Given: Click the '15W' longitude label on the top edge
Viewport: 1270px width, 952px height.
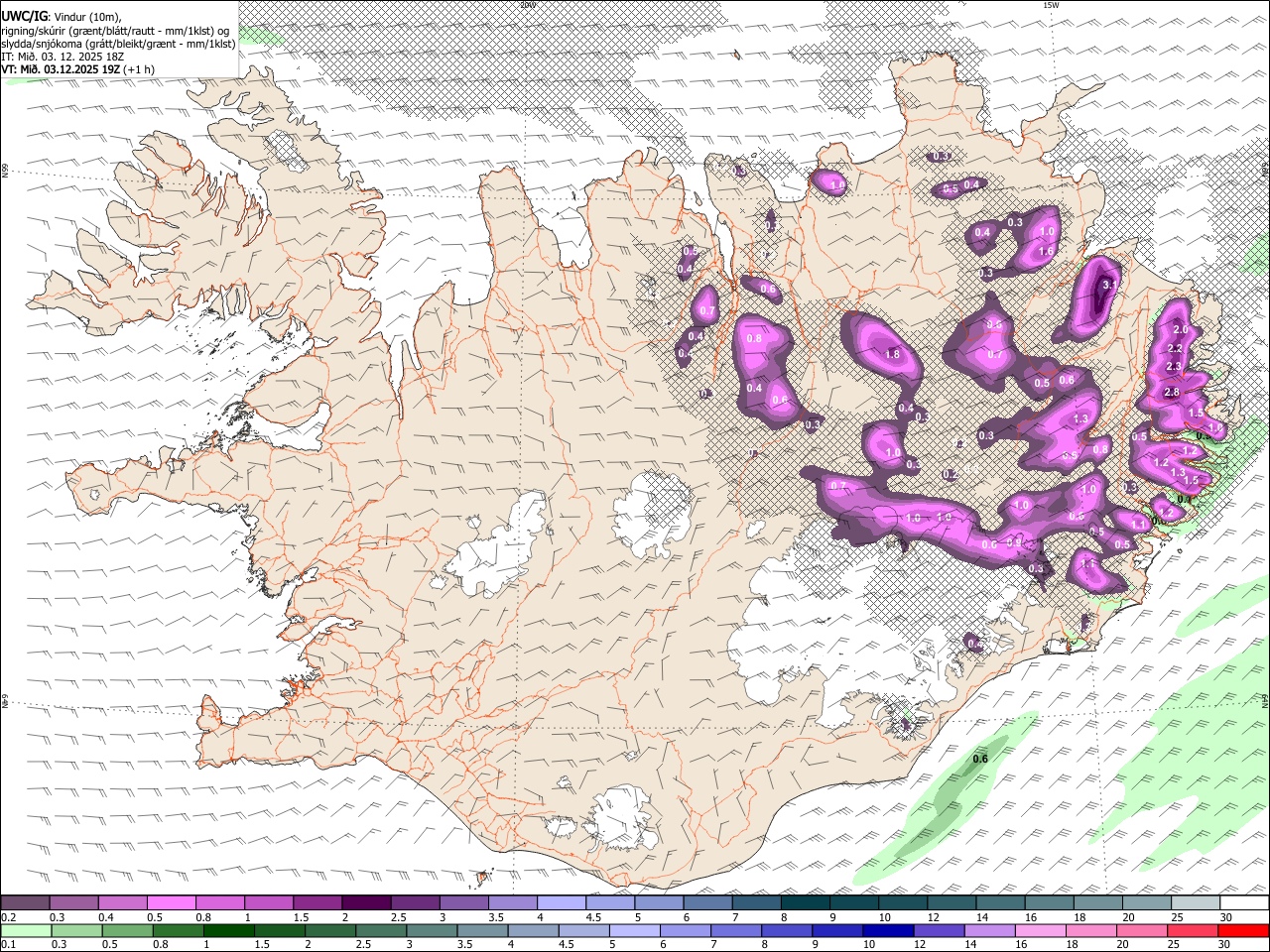Looking at the screenshot, I should click(1051, 5).
